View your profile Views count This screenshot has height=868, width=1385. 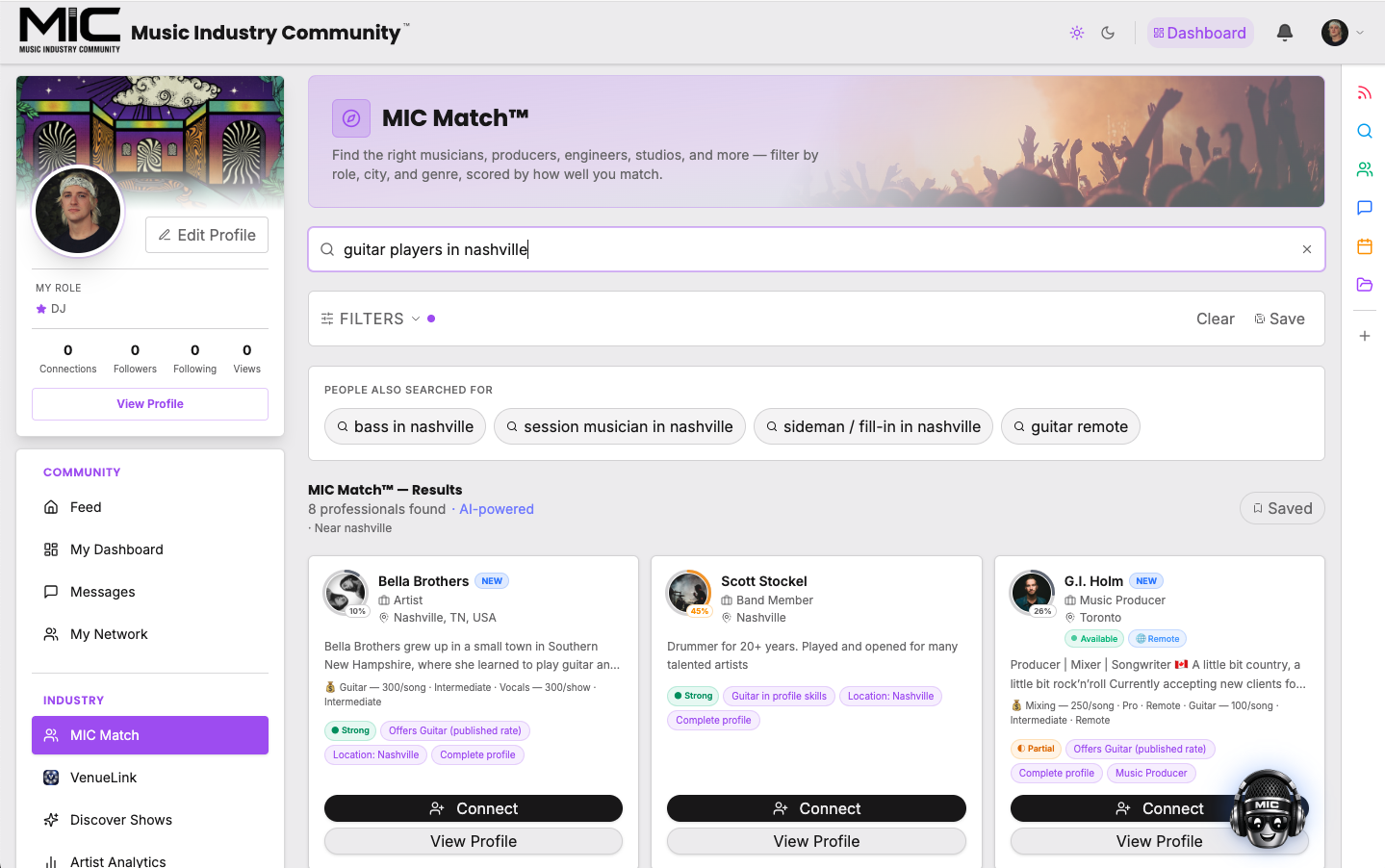[247, 358]
